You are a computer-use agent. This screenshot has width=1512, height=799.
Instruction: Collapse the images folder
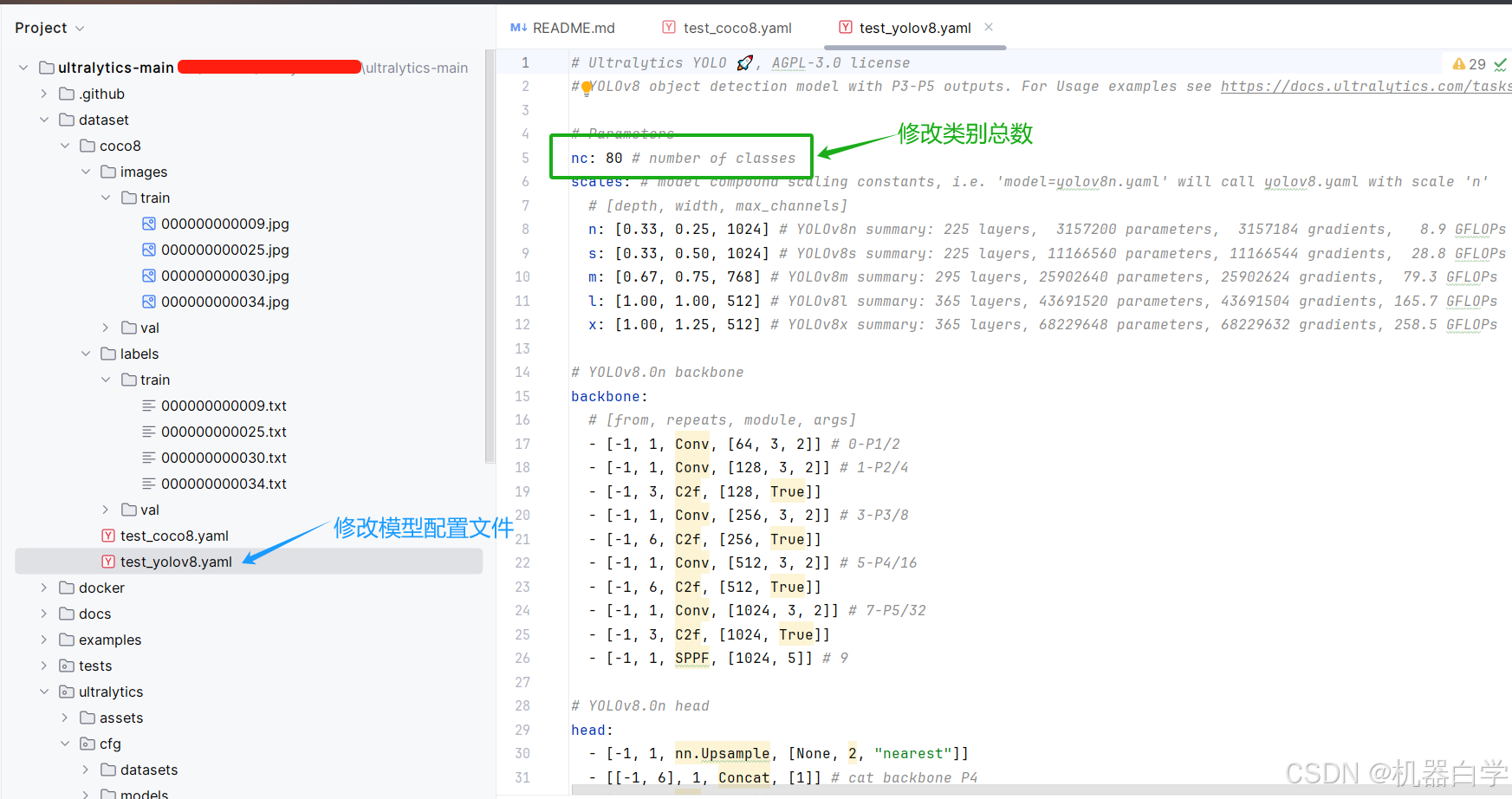86,172
